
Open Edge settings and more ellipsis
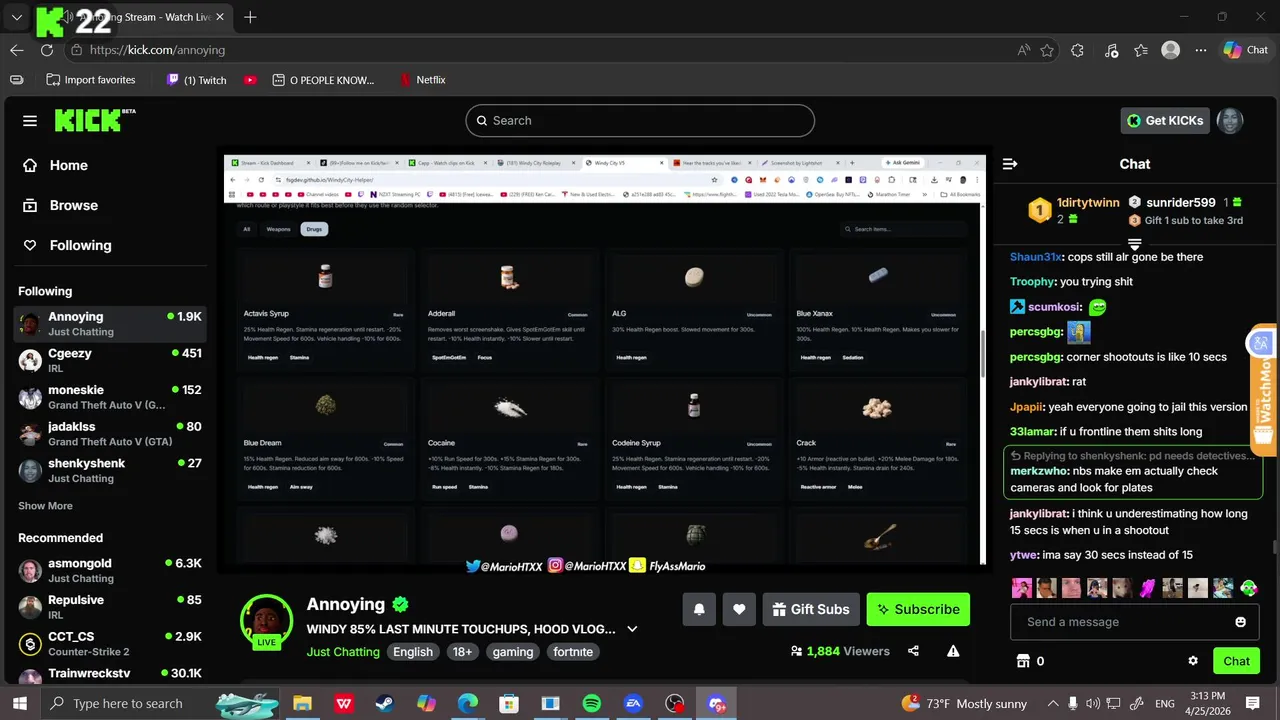click(1201, 50)
